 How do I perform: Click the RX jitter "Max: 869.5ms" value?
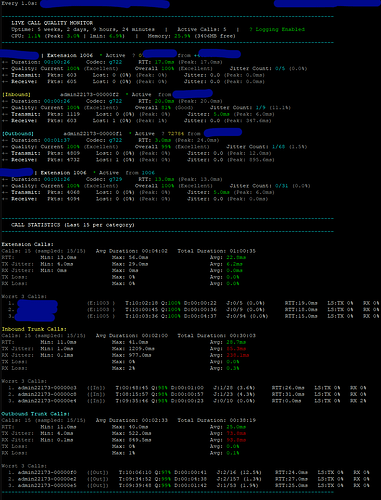(132, 440)
